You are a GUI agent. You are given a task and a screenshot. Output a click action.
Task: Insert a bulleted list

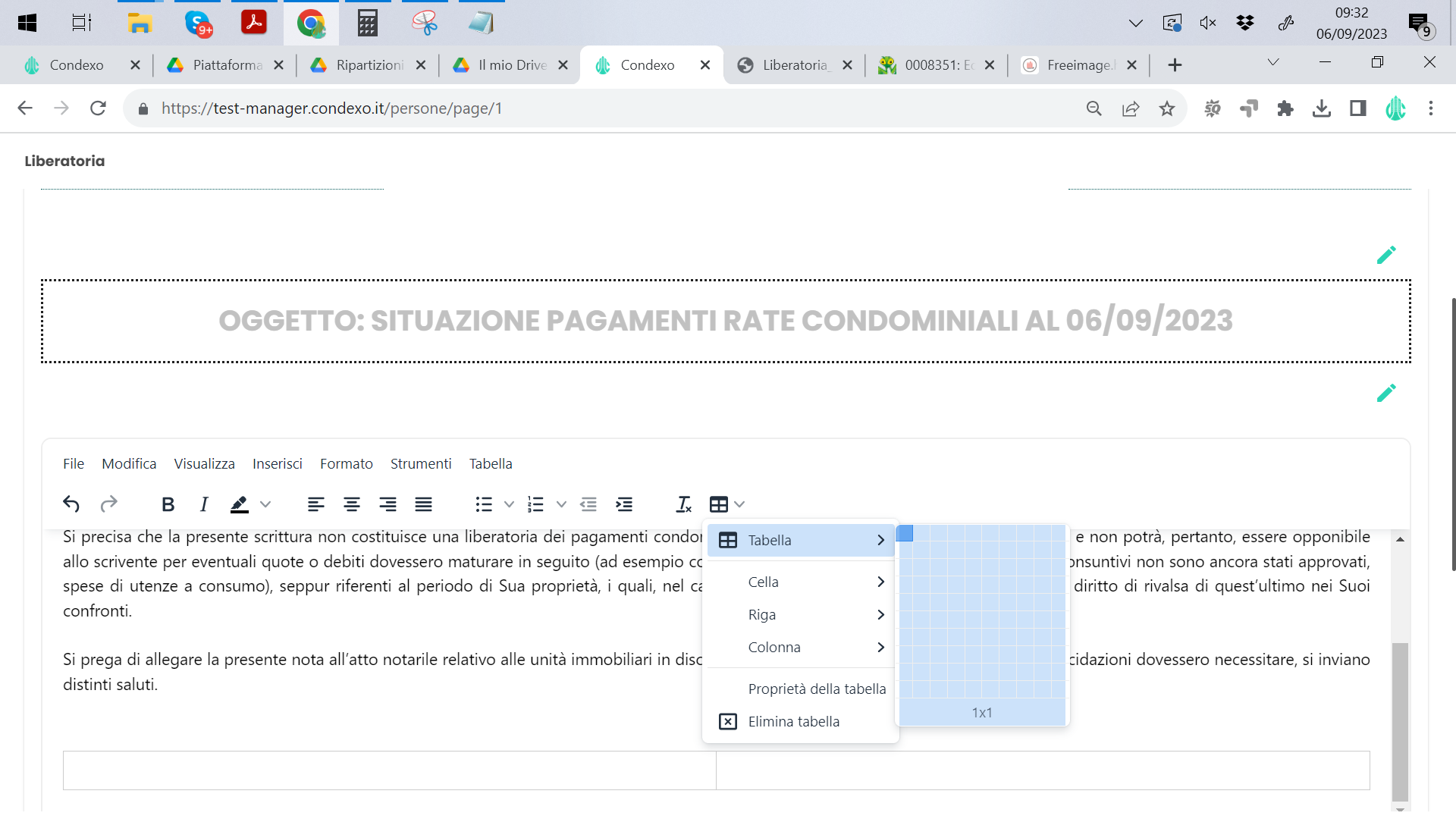point(484,504)
